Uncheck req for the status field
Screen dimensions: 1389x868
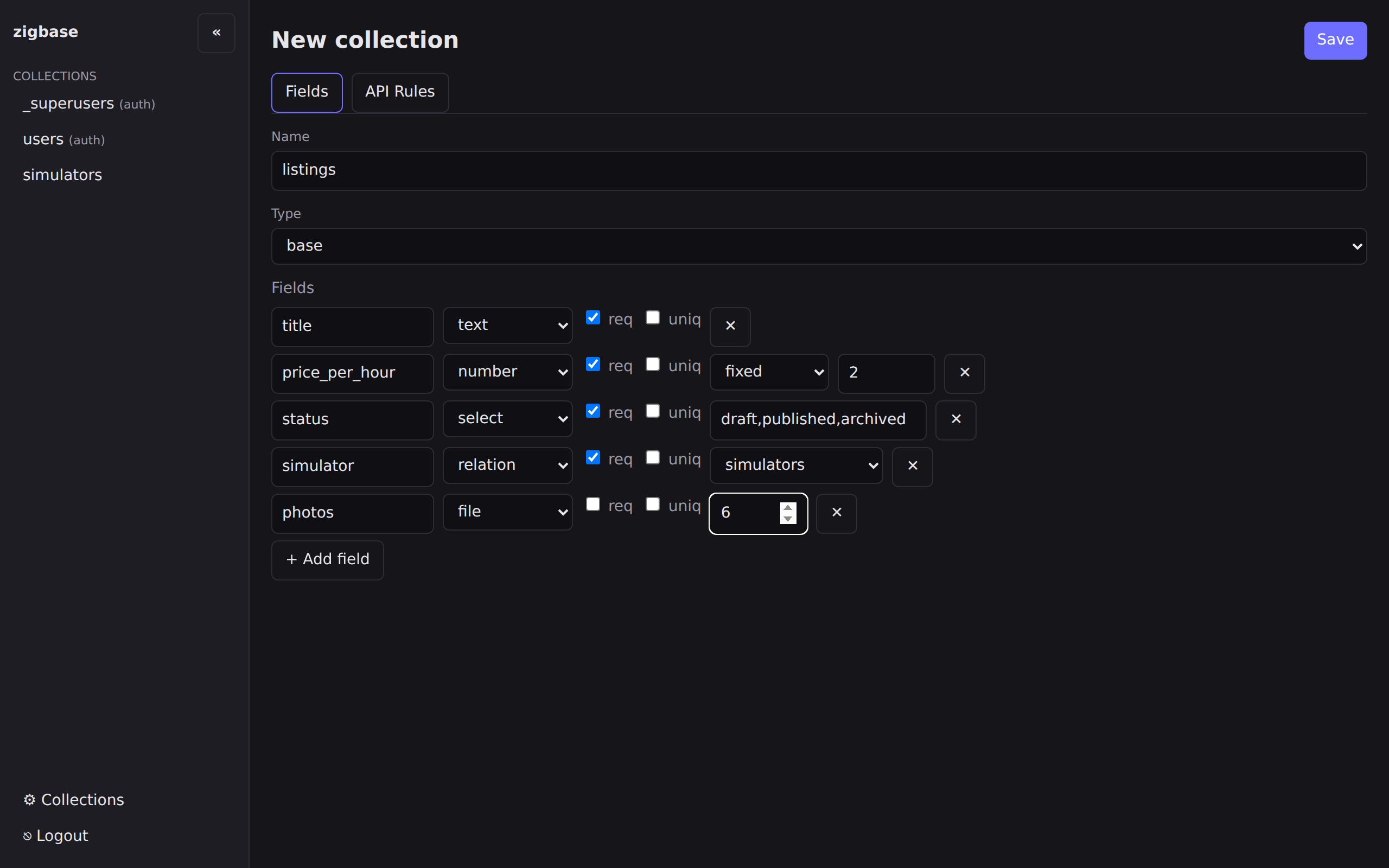tap(593, 411)
